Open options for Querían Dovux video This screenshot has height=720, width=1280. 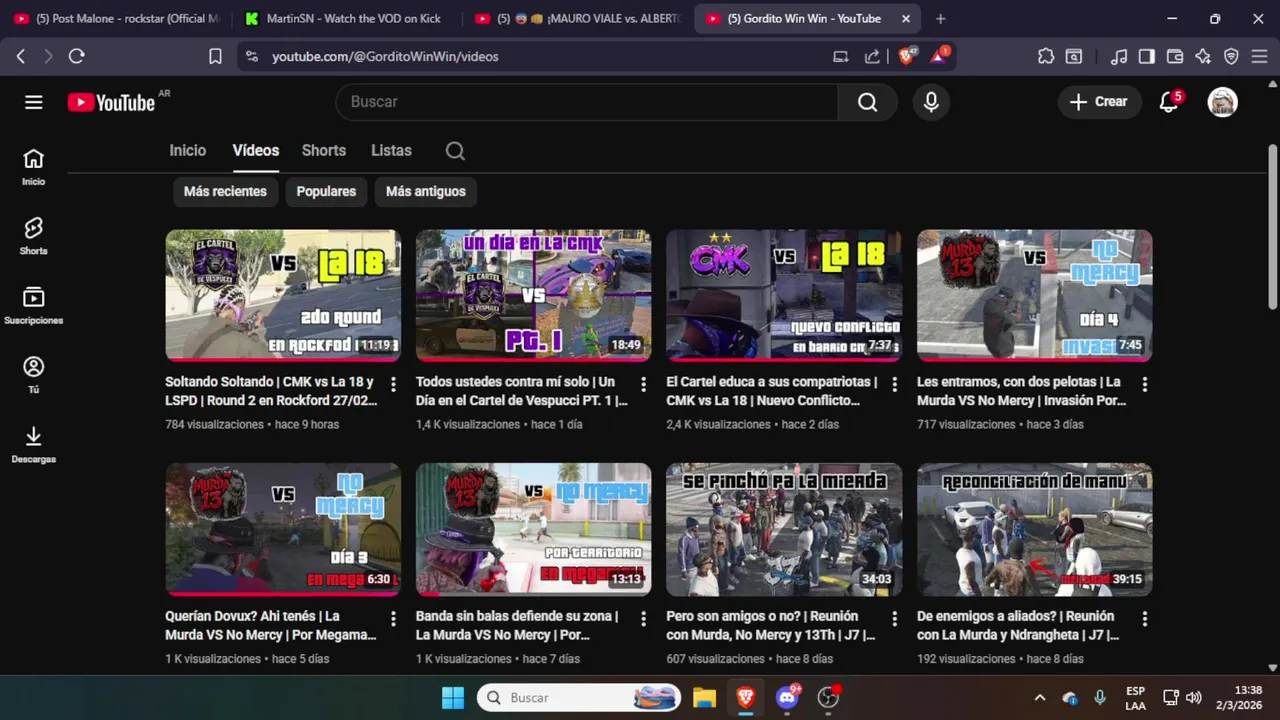coord(393,619)
